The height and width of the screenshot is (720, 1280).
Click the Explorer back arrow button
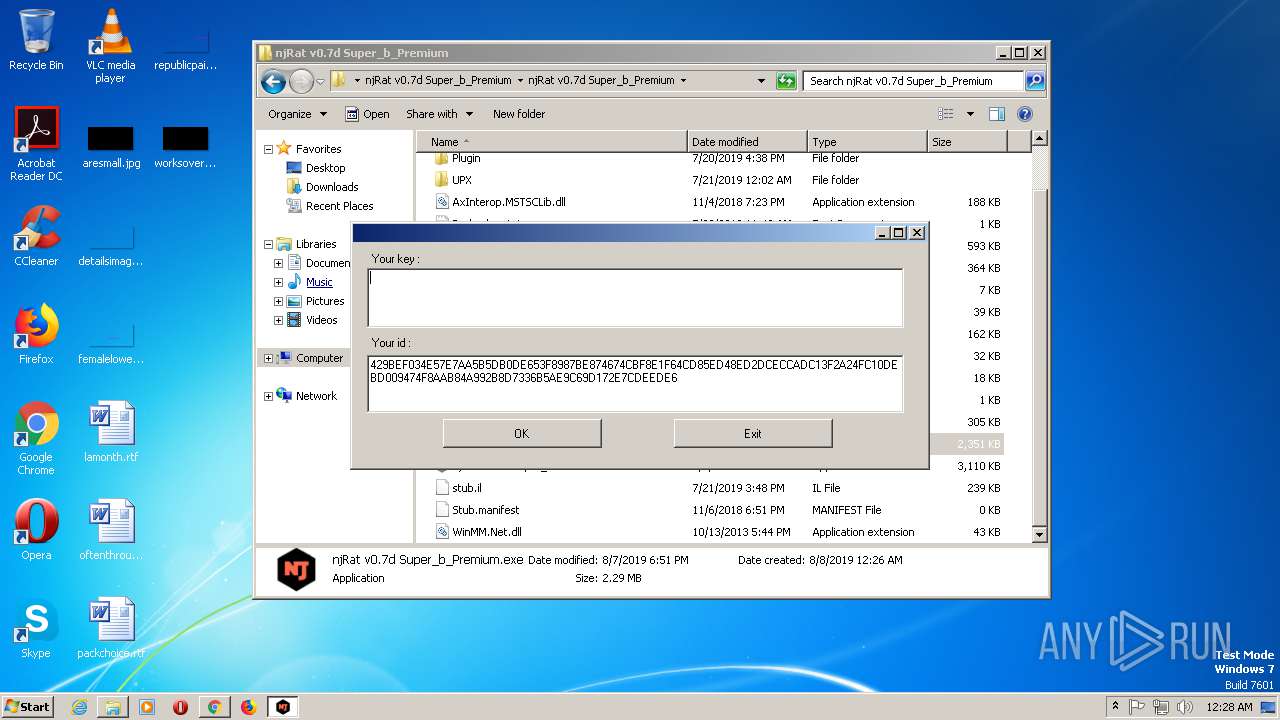click(273, 81)
